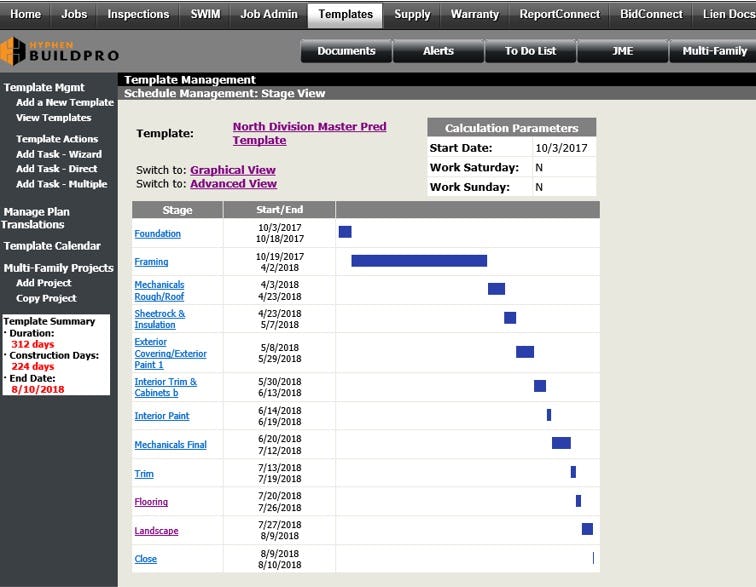Open the Multi-Family button
Image resolution: width=756 pixels, height=587 pixels.
(x=714, y=51)
